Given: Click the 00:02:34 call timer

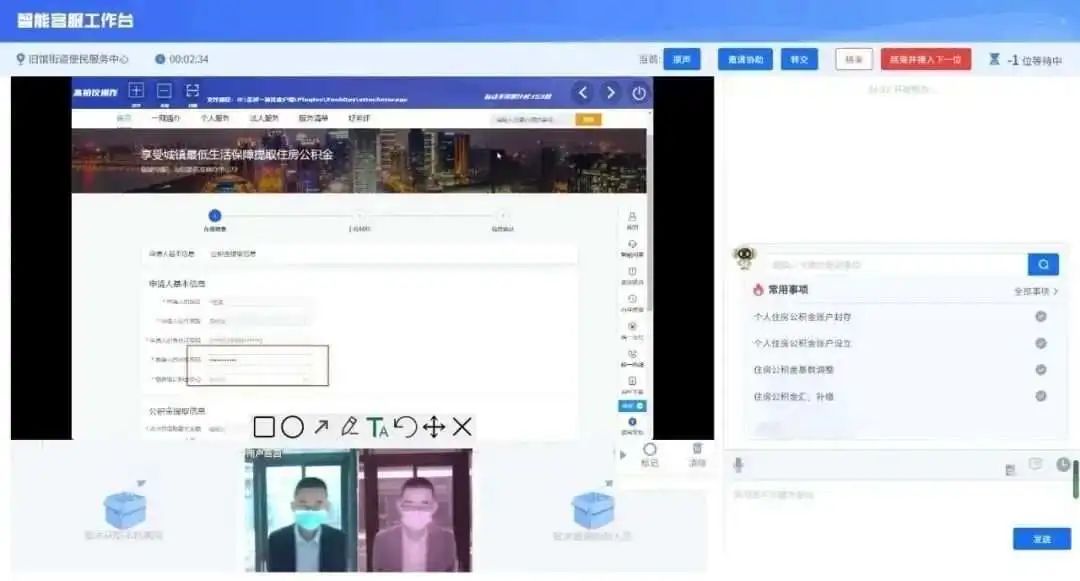Looking at the screenshot, I should [x=189, y=59].
